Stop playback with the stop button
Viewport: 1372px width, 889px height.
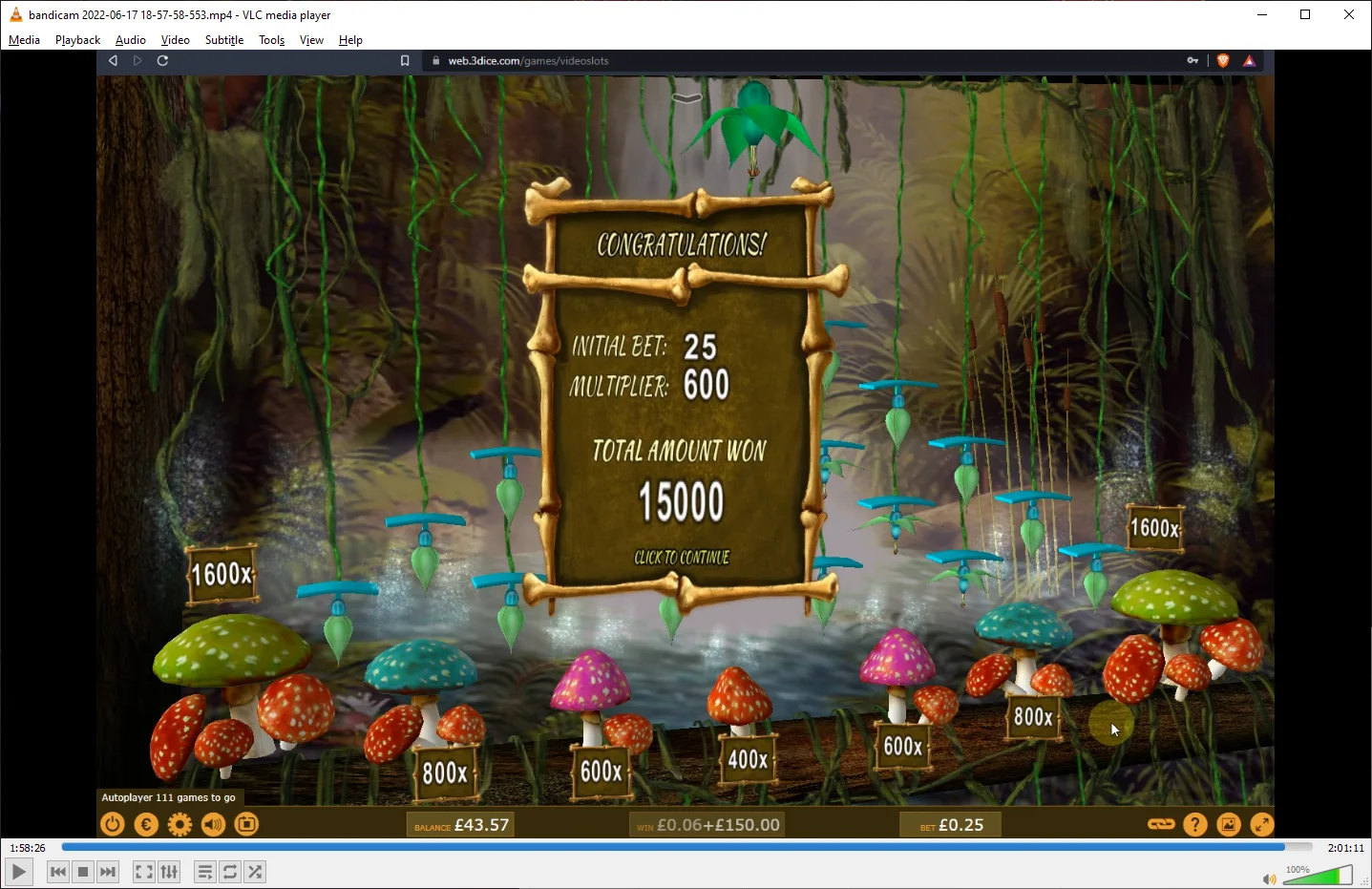83,872
